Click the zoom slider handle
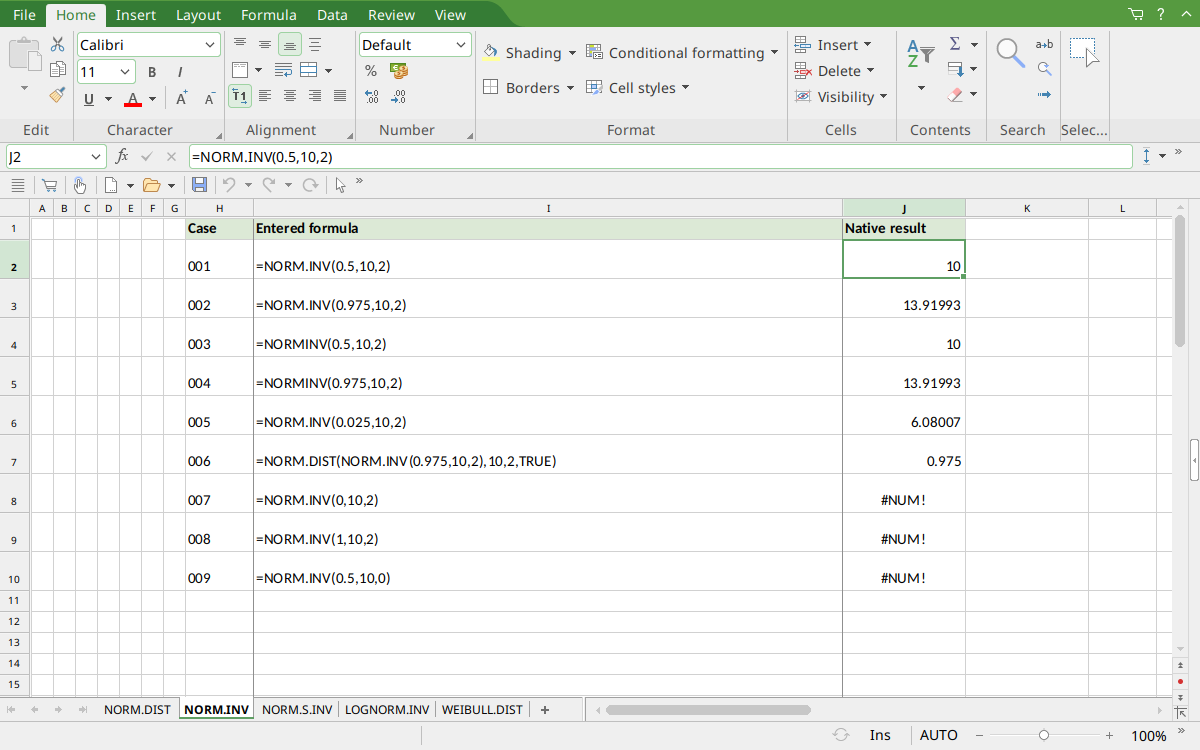The width and height of the screenshot is (1200, 750). tap(1043, 735)
